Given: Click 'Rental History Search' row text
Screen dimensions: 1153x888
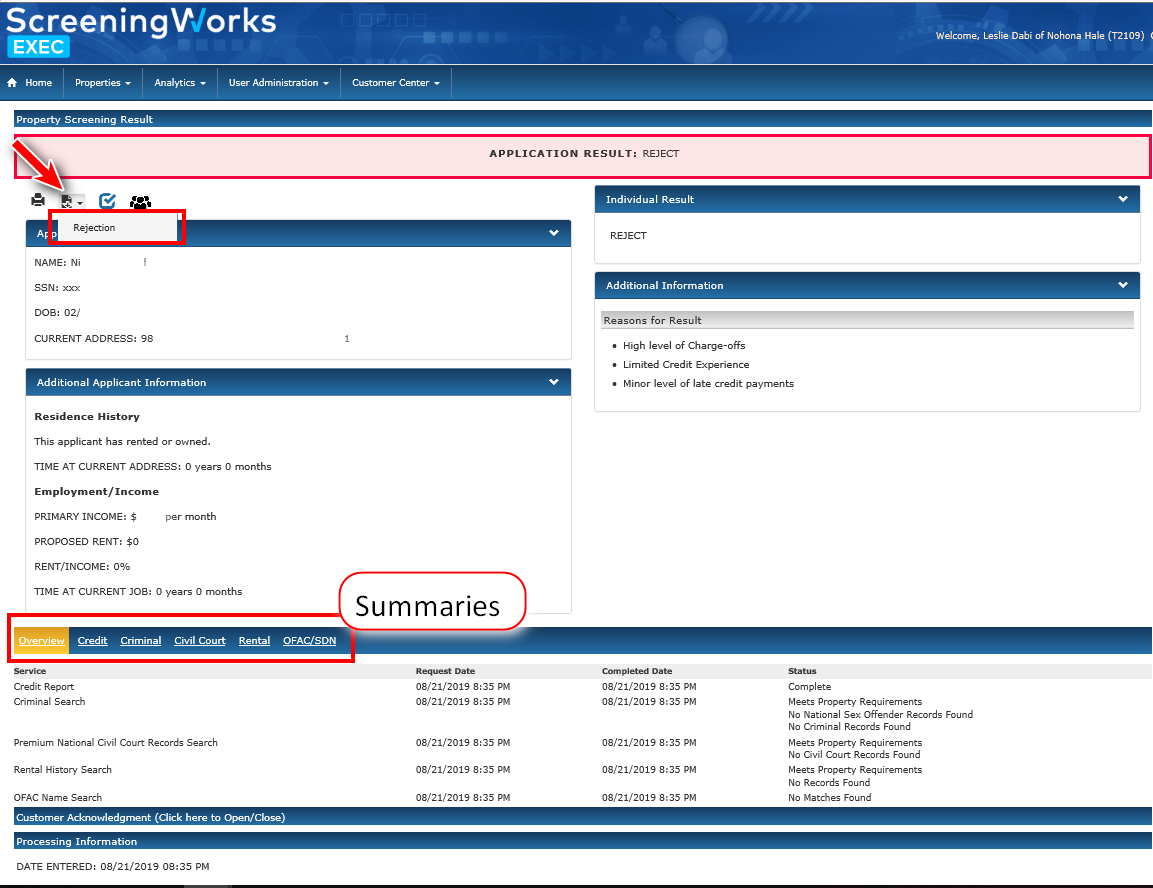Looking at the screenshot, I should (x=63, y=770).
